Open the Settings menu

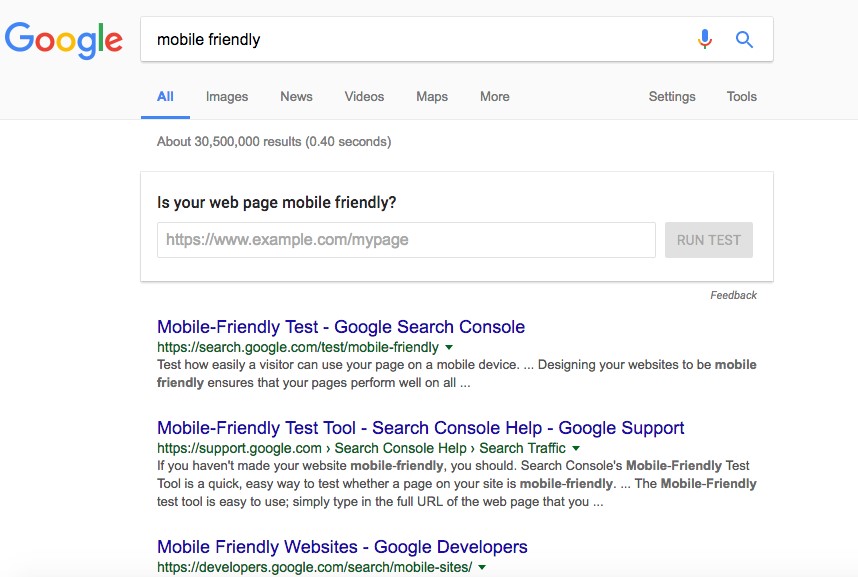(672, 97)
